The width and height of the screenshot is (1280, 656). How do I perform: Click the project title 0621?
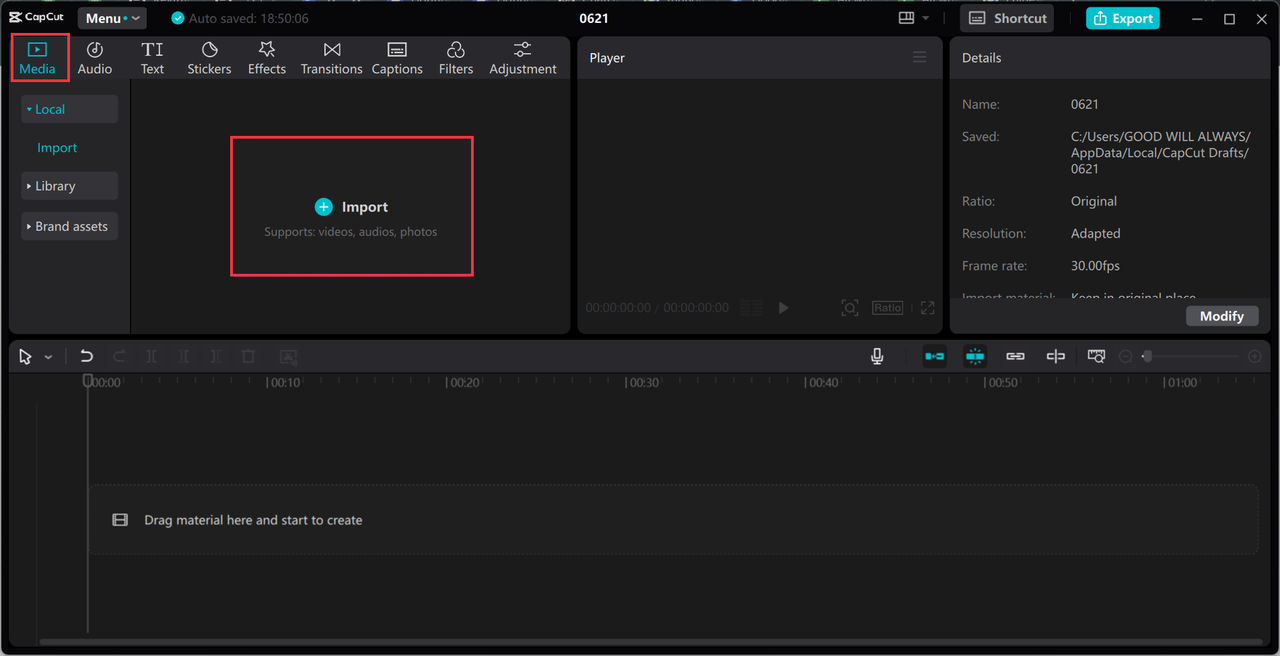[x=594, y=18]
